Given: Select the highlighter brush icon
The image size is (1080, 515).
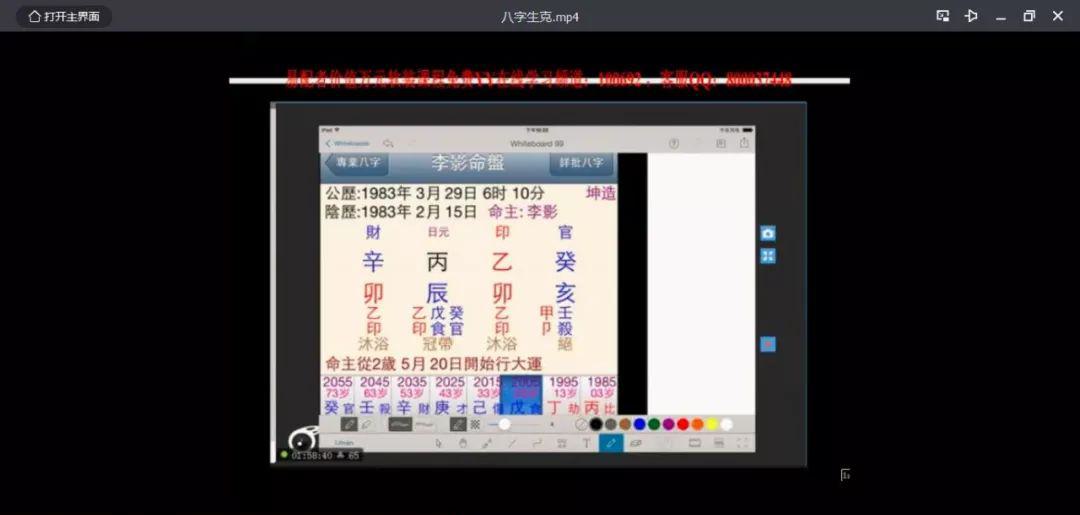Looking at the screenshot, I should (x=458, y=424).
